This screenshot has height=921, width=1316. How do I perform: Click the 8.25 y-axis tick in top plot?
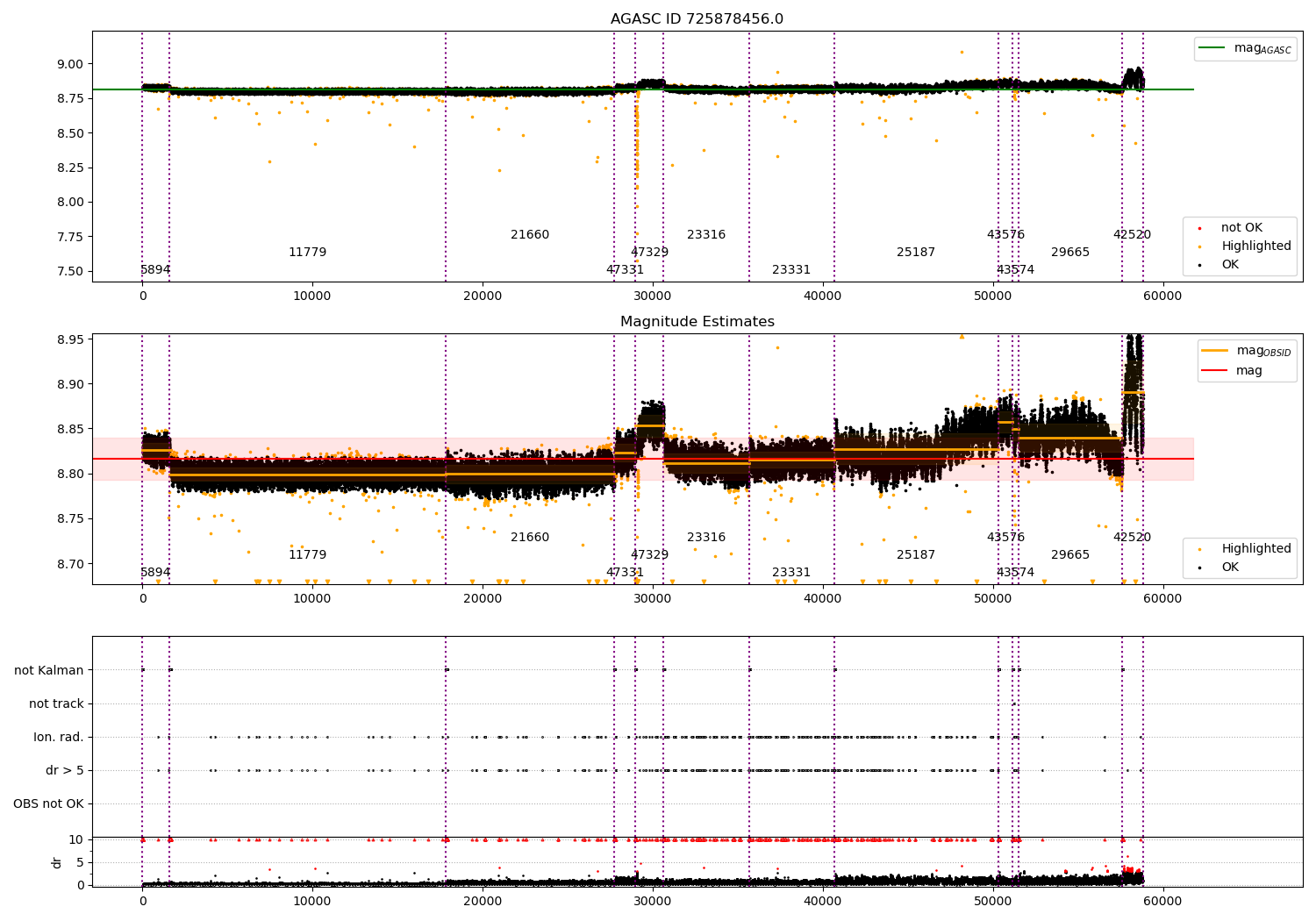point(69,168)
